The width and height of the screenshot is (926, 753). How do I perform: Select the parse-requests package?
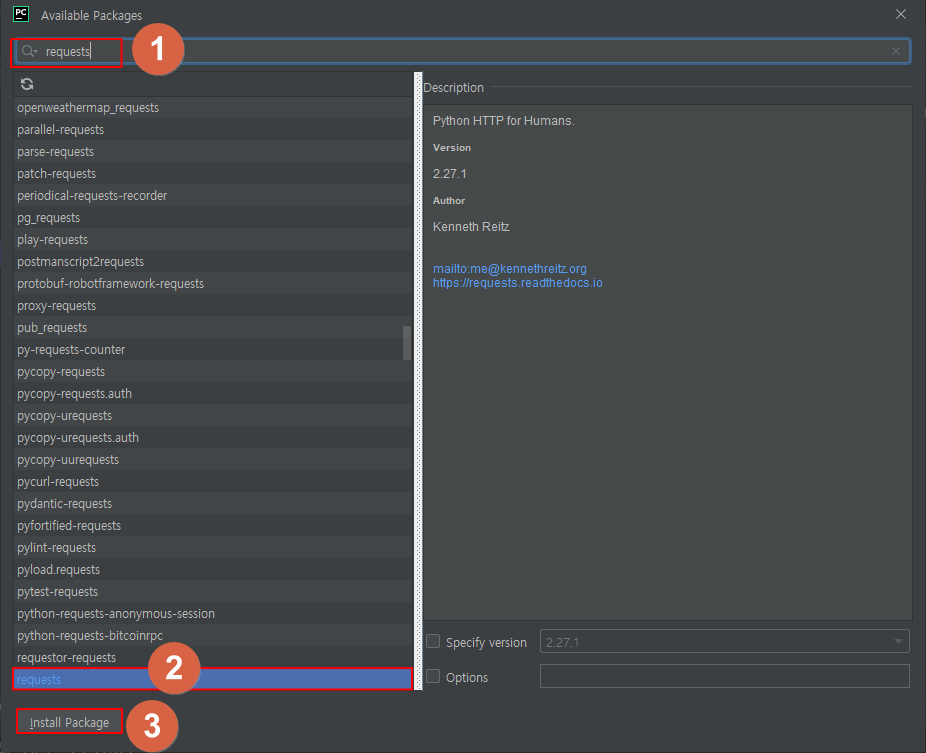click(213, 152)
